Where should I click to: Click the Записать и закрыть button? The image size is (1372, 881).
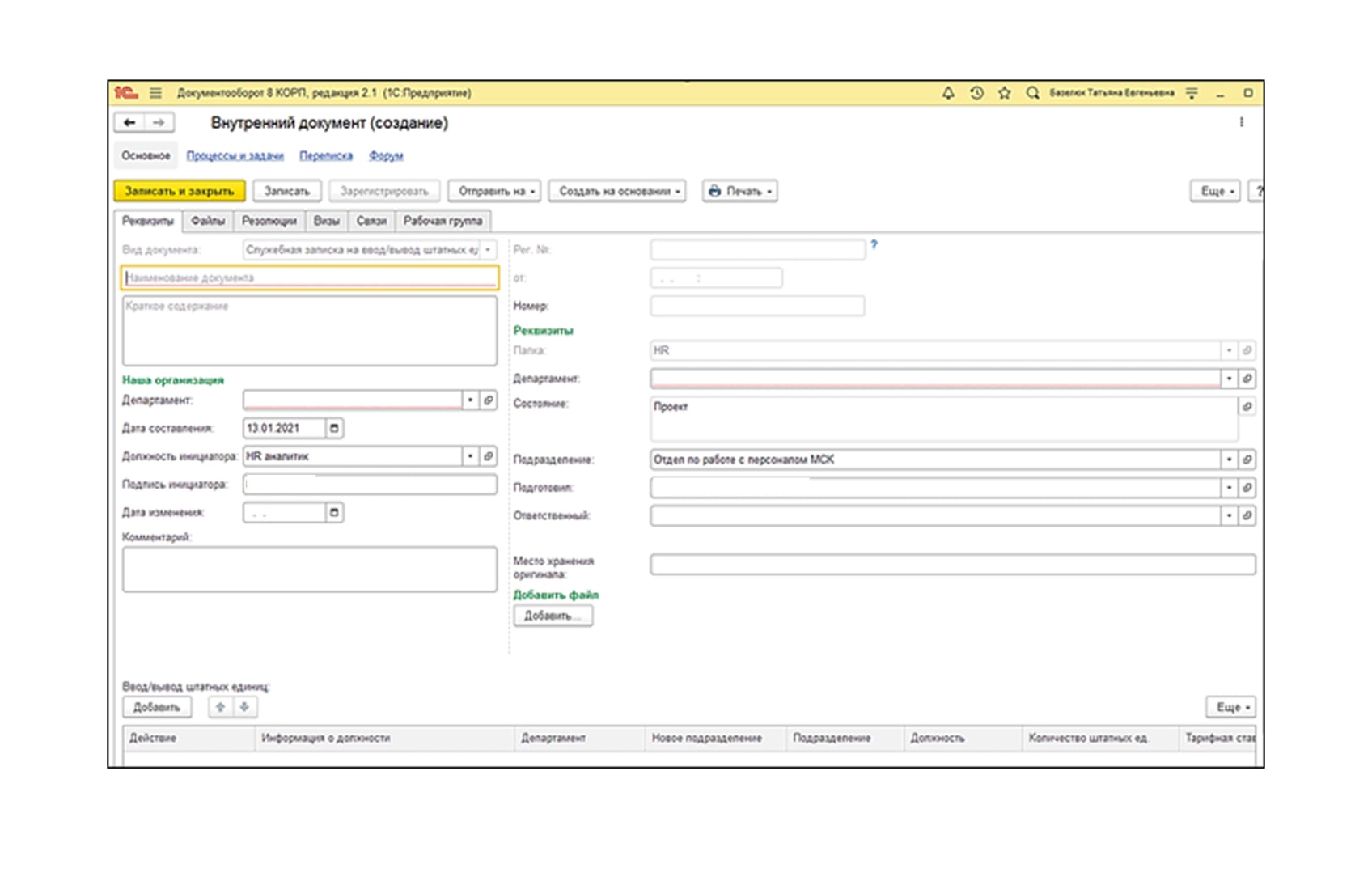[x=180, y=191]
